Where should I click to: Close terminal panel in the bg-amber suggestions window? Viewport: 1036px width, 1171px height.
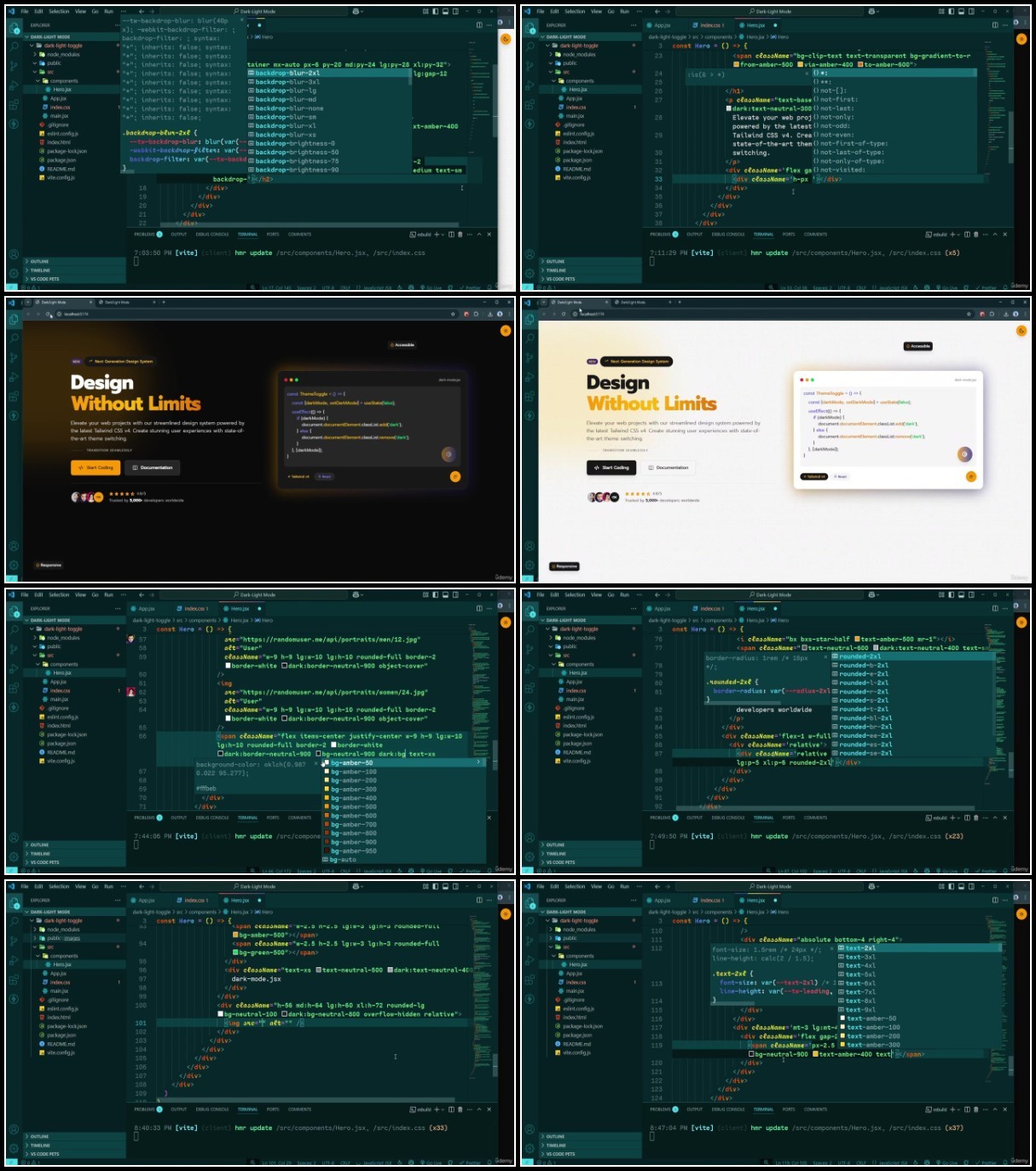489,818
